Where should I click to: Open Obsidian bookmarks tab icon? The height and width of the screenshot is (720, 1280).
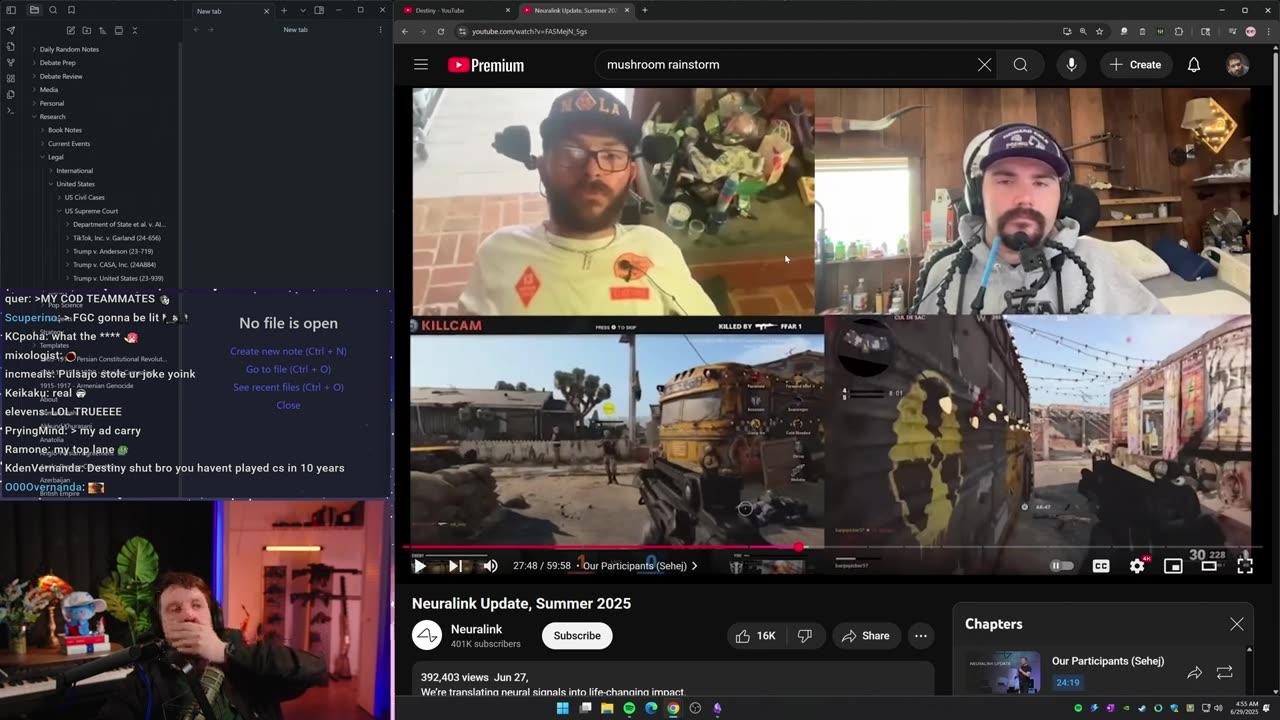pos(71,10)
